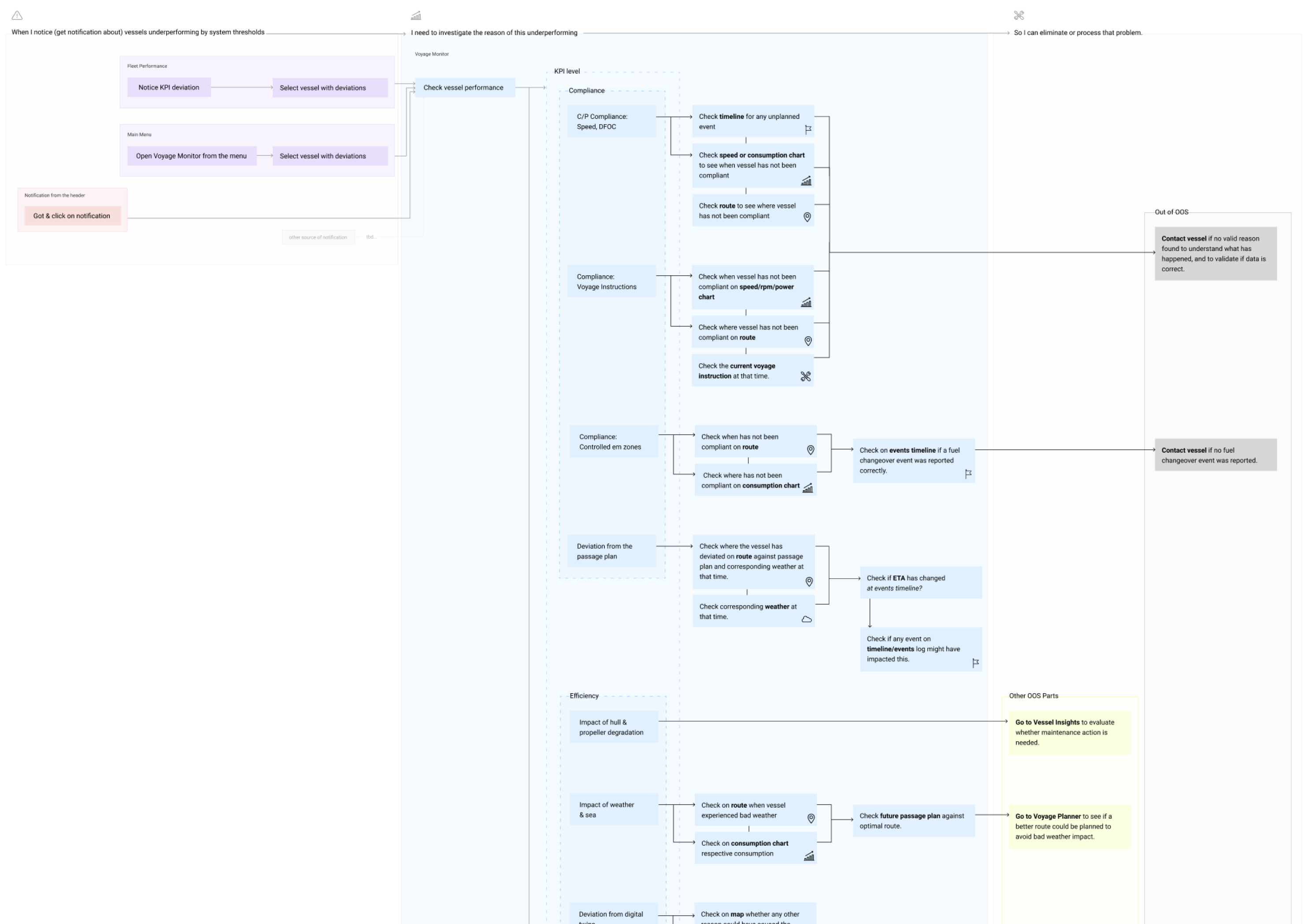Select 'Contact vessel if no fuel changeover' box
1304x924 pixels.
coord(1216,455)
